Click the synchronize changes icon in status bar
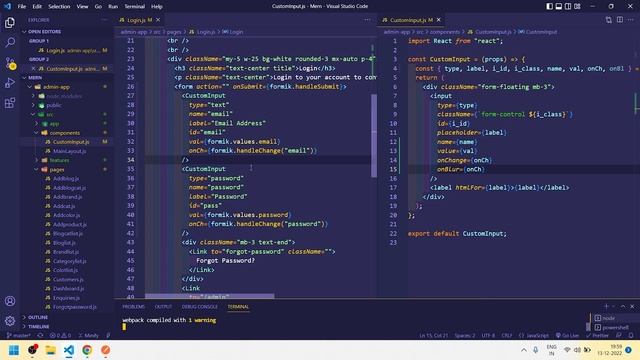Screen dimensions: 640x360 pyautogui.click(x=40, y=336)
